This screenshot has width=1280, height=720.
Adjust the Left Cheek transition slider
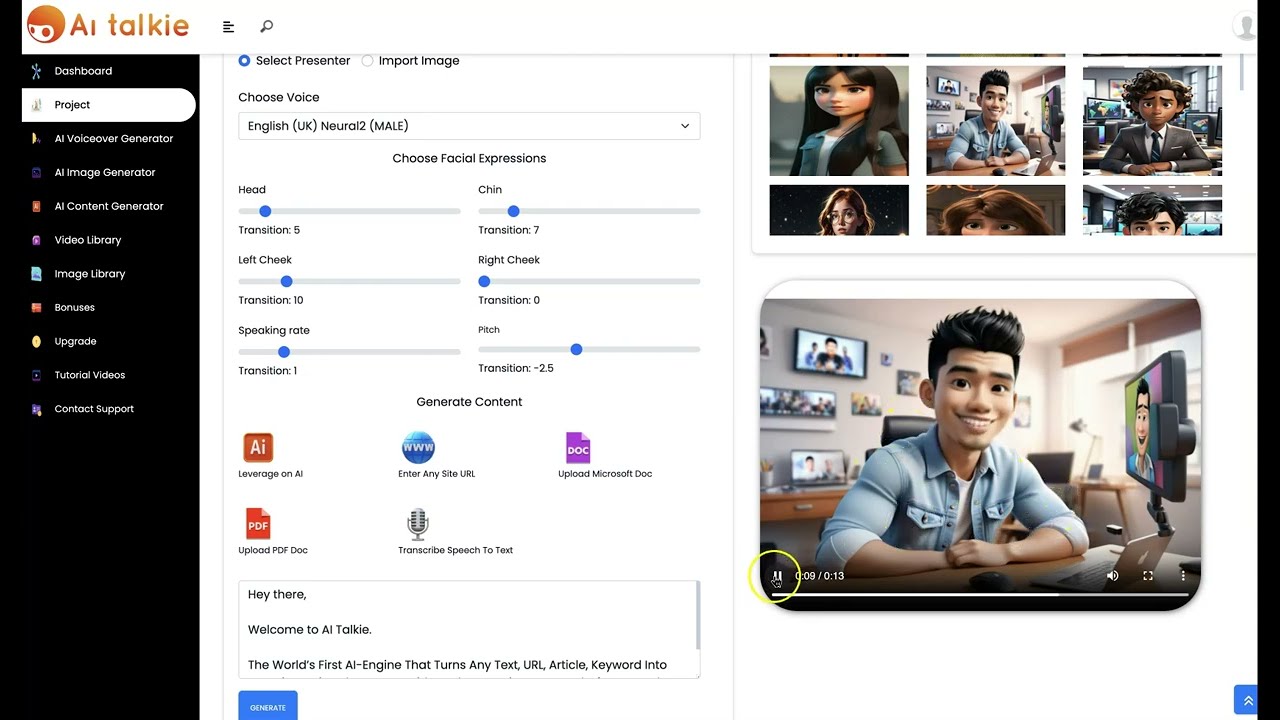point(349,281)
